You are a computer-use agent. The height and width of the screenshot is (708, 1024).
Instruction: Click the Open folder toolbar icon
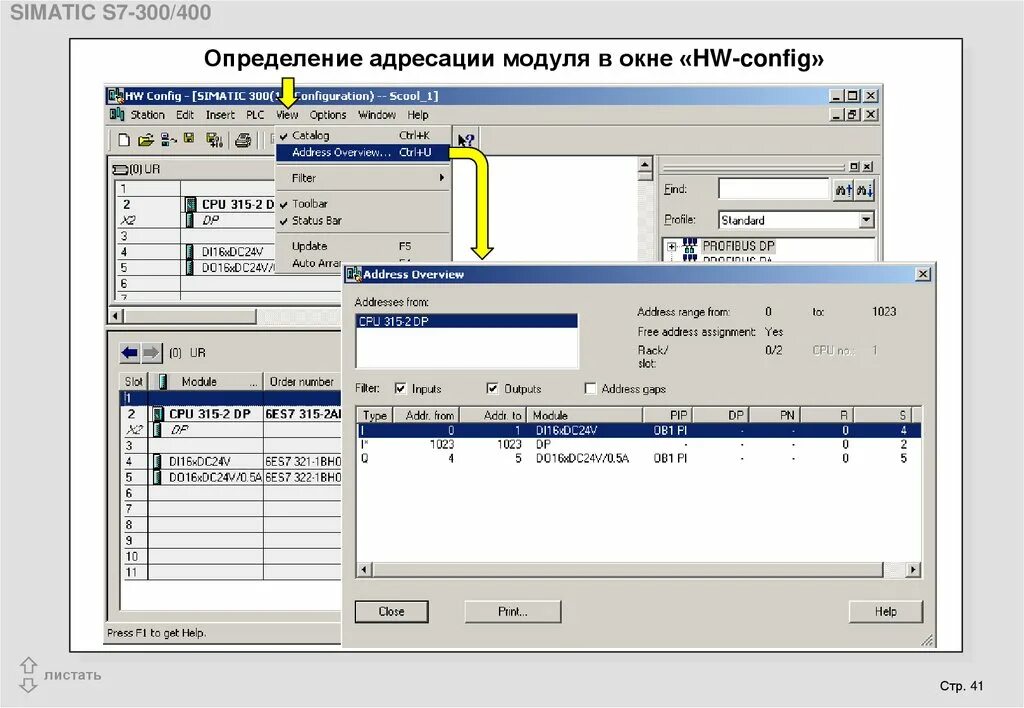(x=146, y=139)
